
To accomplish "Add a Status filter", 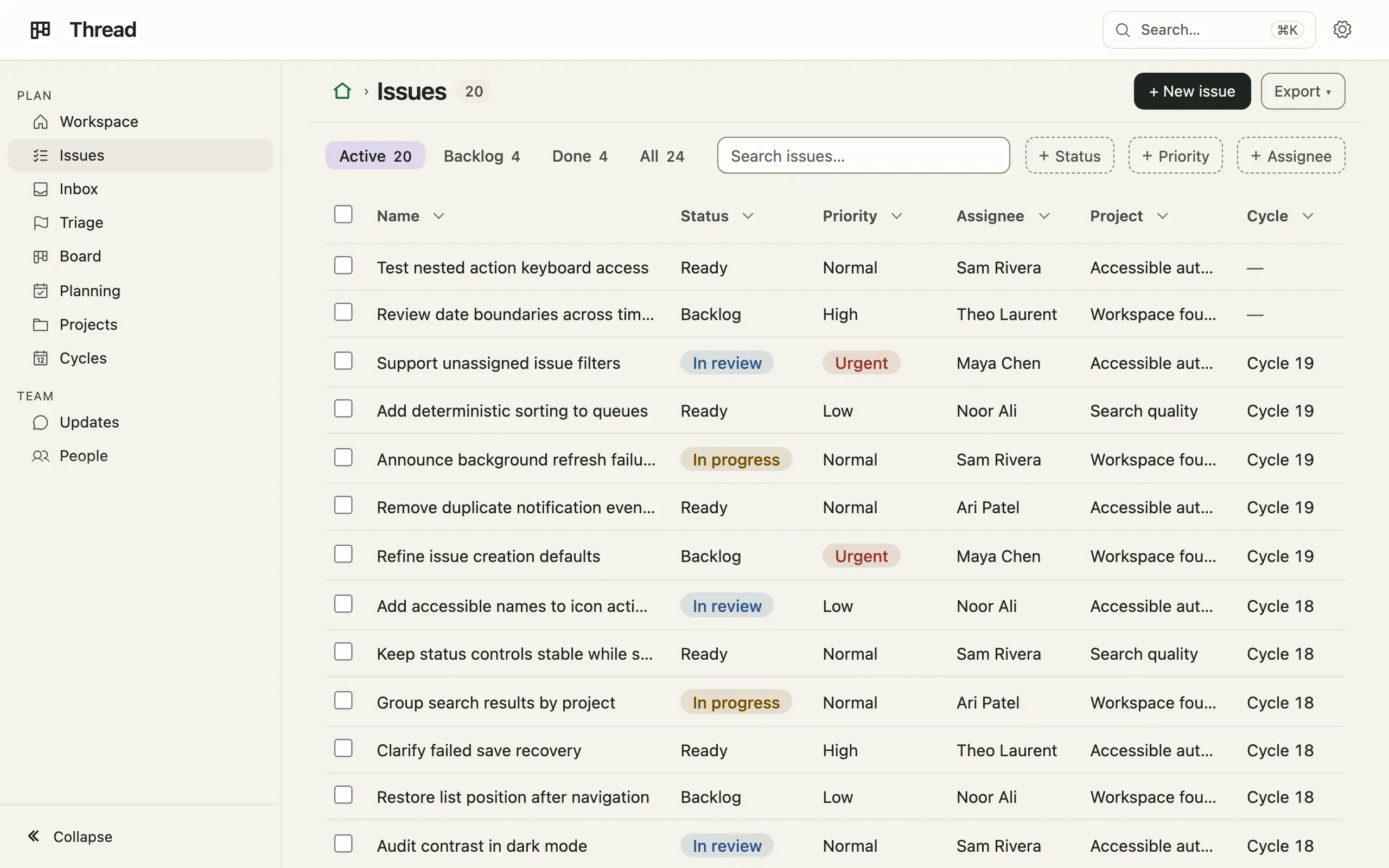I will [x=1069, y=156].
